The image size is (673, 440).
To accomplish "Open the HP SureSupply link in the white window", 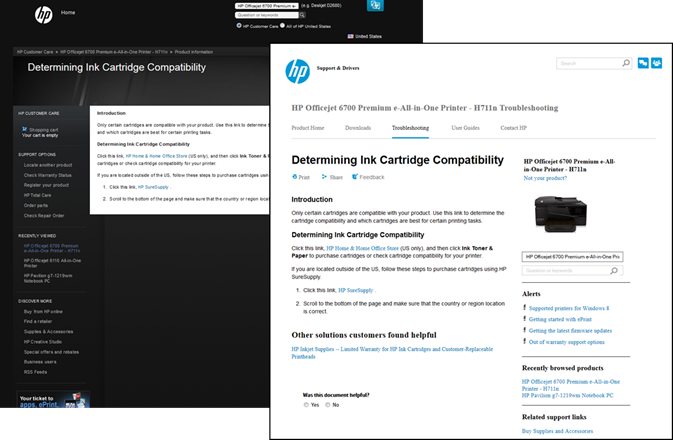I will 356,290.
